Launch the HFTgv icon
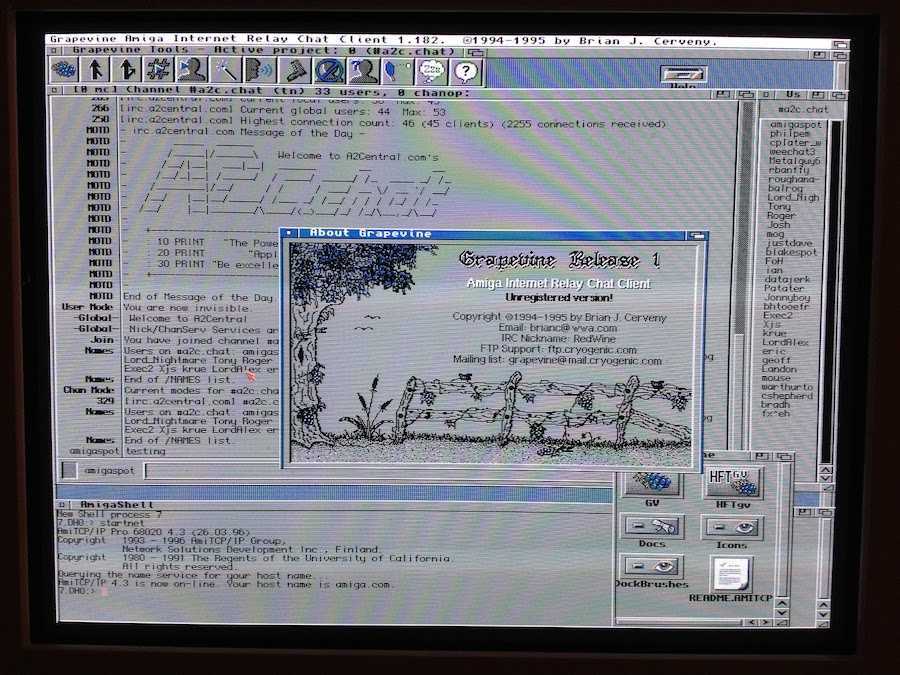 coord(731,481)
